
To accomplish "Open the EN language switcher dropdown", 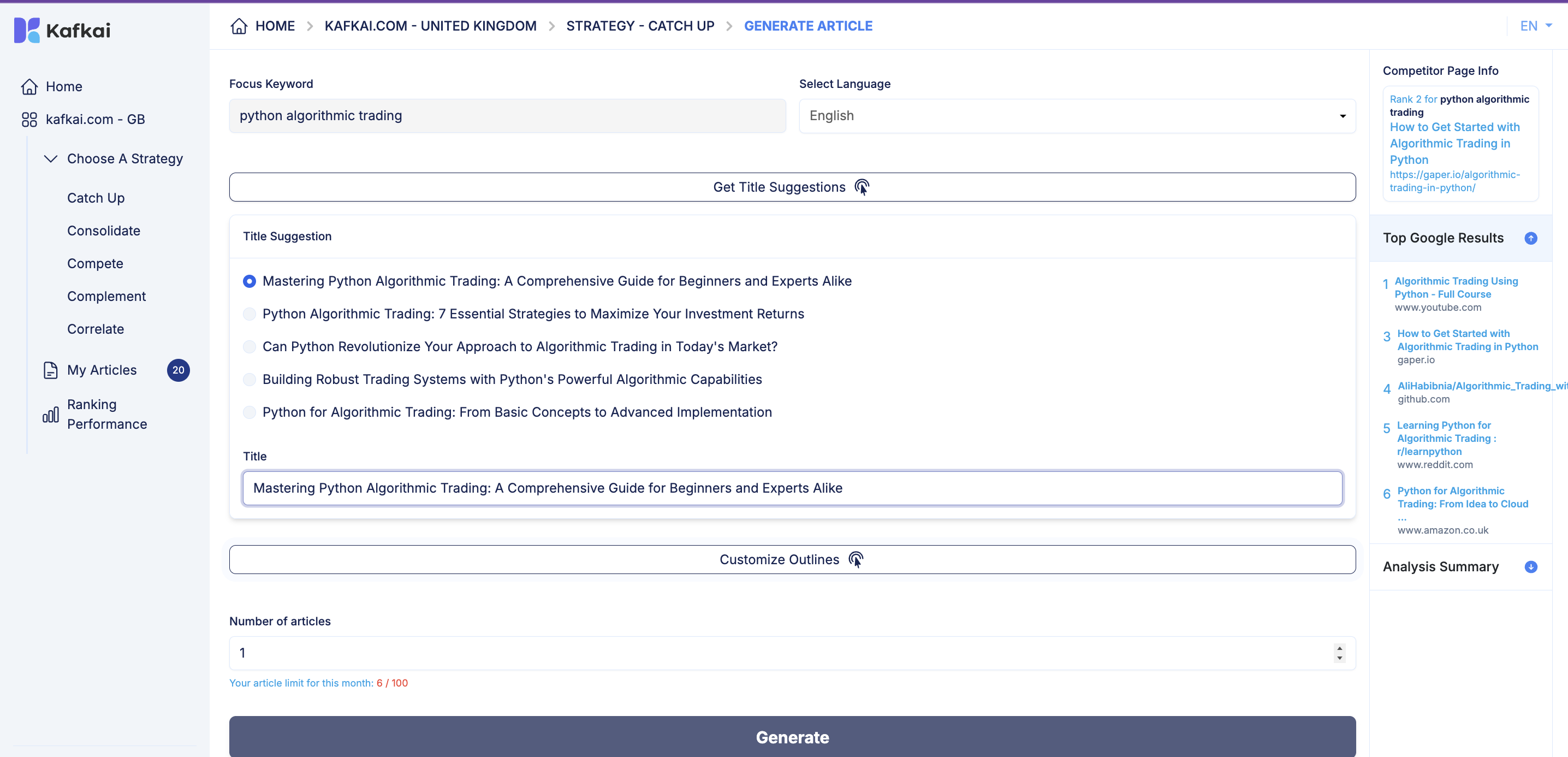I will pyautogui.click(x=1535, y=26).
